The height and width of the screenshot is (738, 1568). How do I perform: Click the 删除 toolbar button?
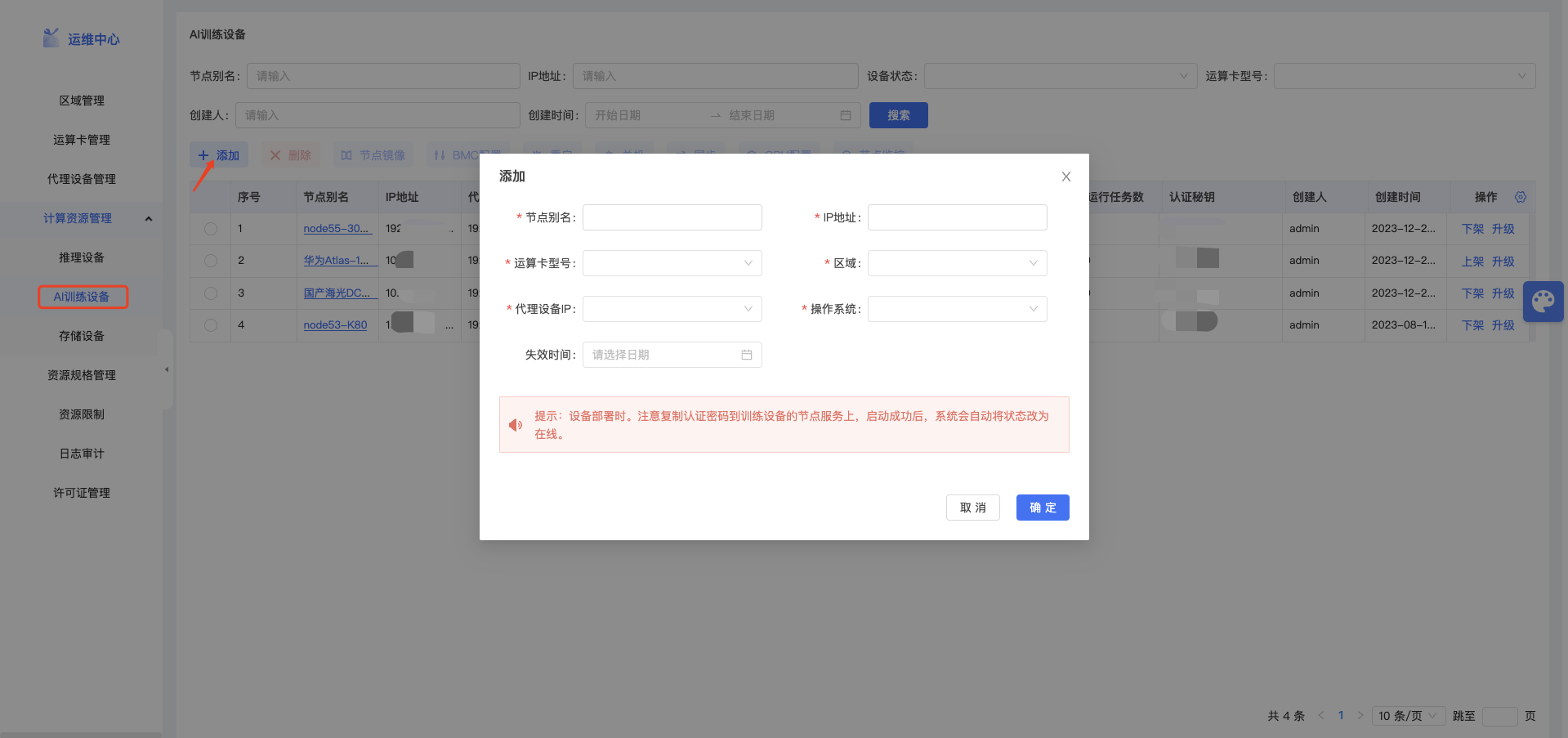290,155
